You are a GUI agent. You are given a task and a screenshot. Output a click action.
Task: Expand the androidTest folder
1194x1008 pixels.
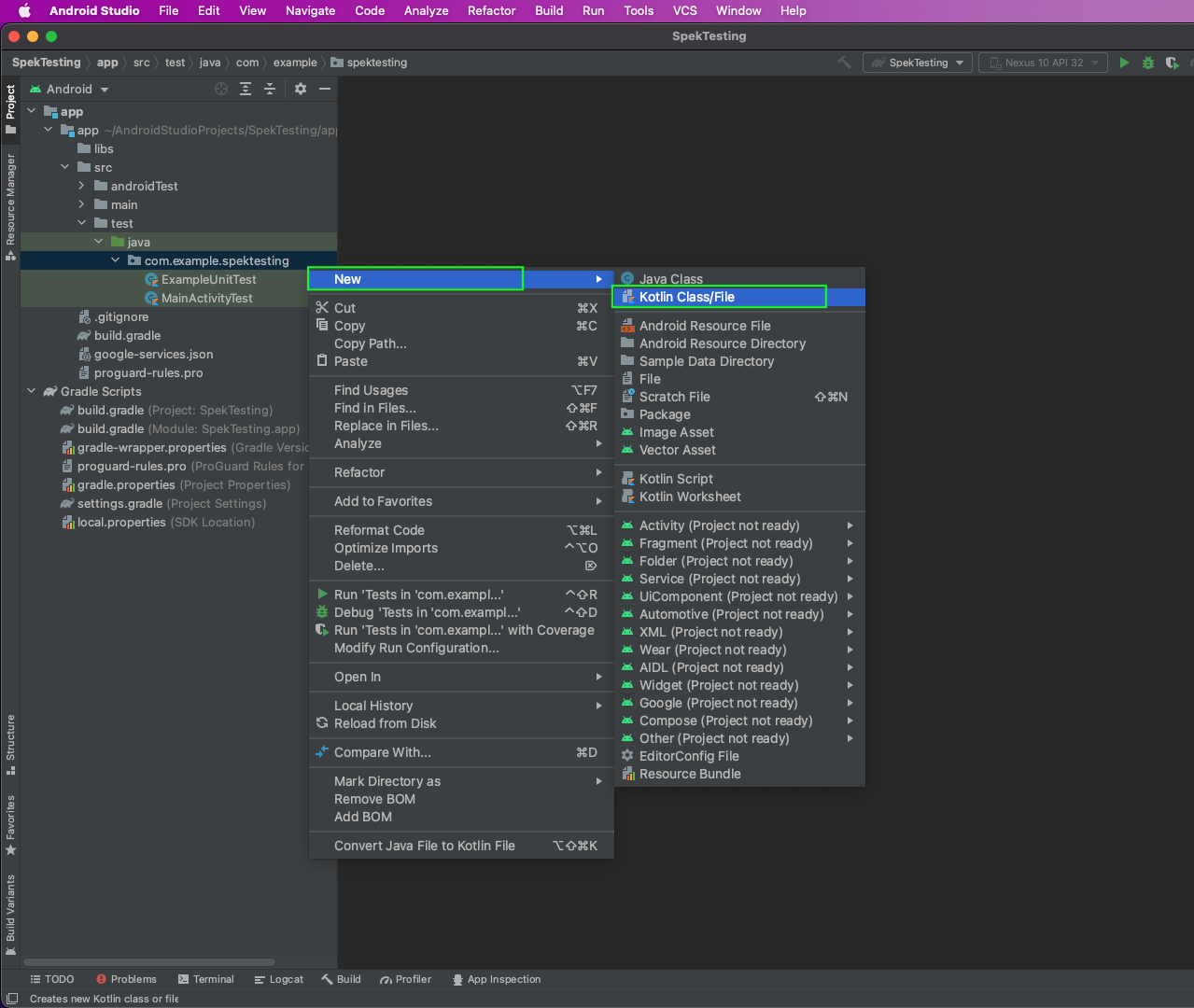81,186
